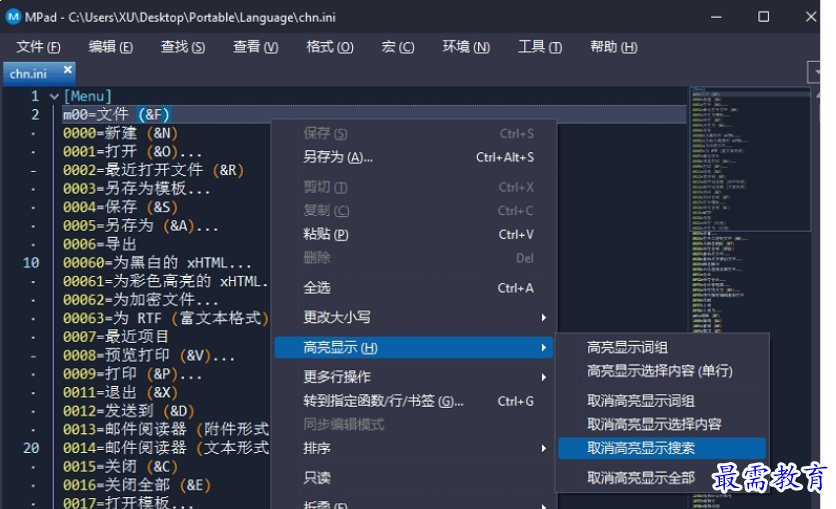Open the tab list dropdown arrow
This screenshot has width=836, height=509.
tap(815, 72)
